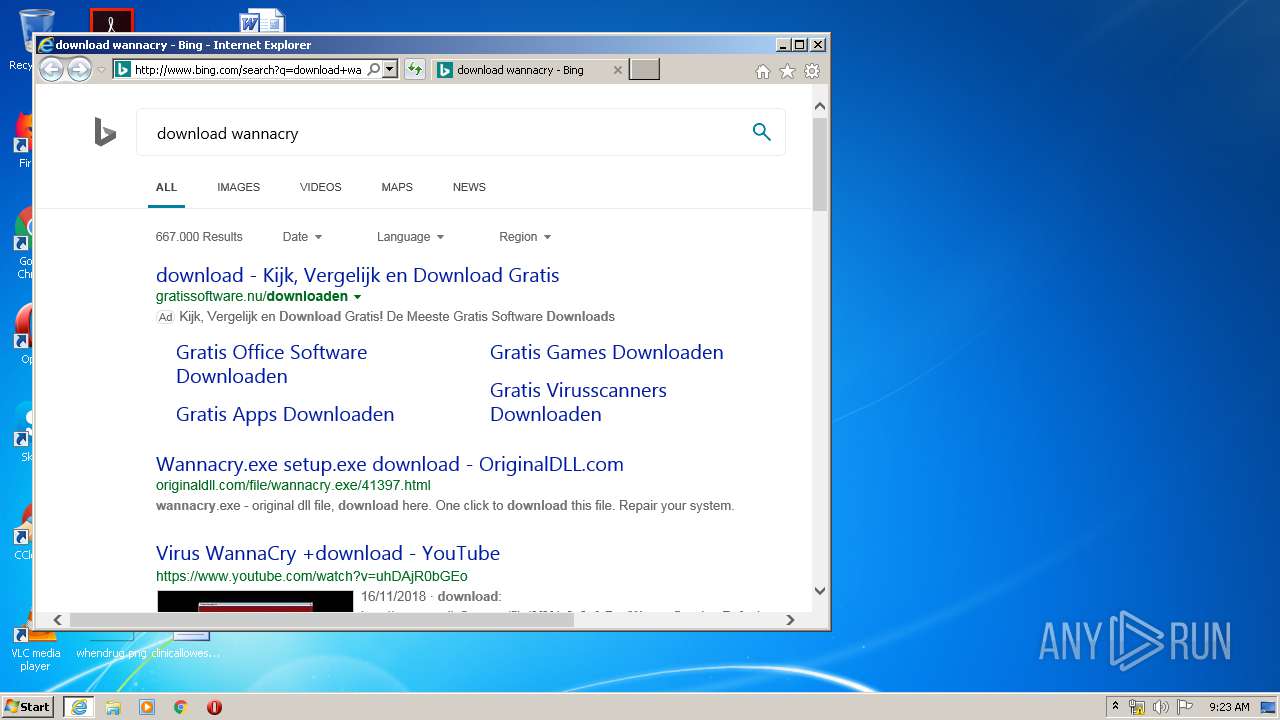Click the Refresh button beside the address bar
1280x720 pixels.
click(415, 70)
